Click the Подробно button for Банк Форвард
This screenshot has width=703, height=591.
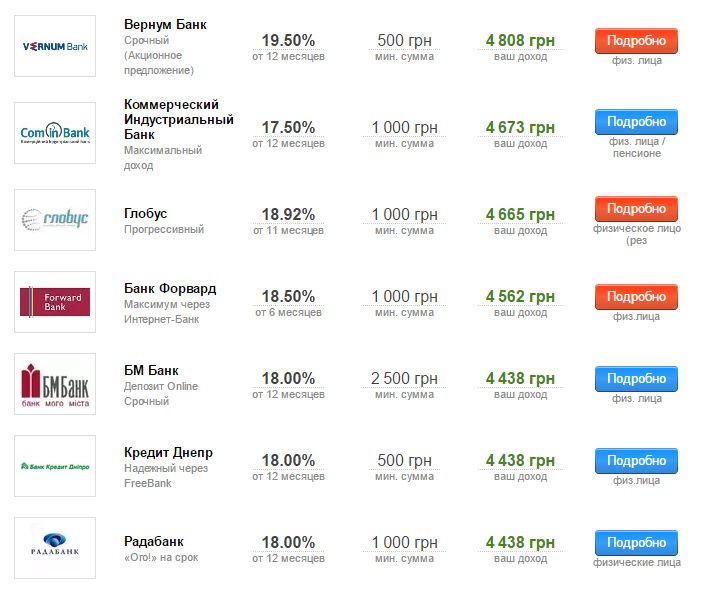tap(636, 297)
